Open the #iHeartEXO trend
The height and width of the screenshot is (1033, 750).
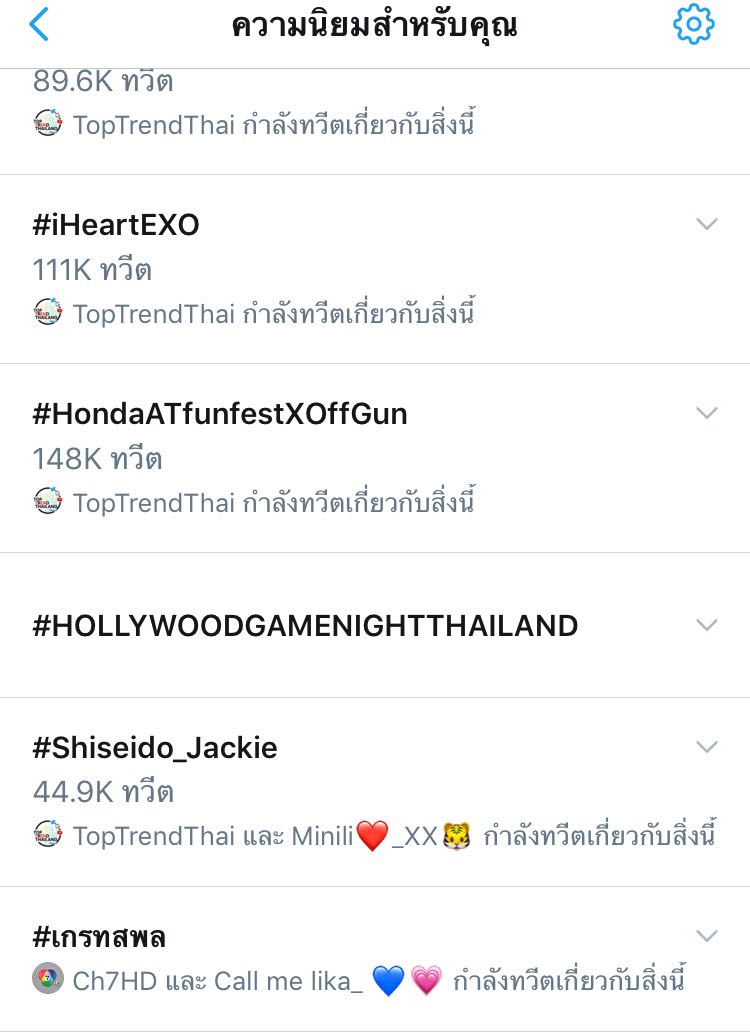(x=116, y=225)
